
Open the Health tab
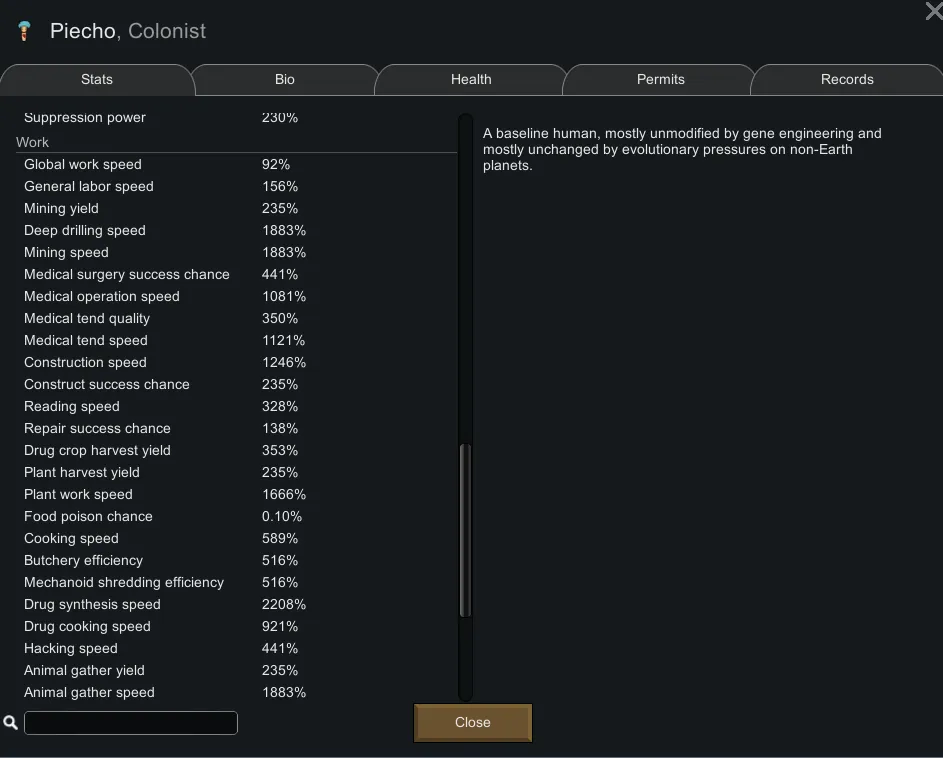(x=471, y=79)
